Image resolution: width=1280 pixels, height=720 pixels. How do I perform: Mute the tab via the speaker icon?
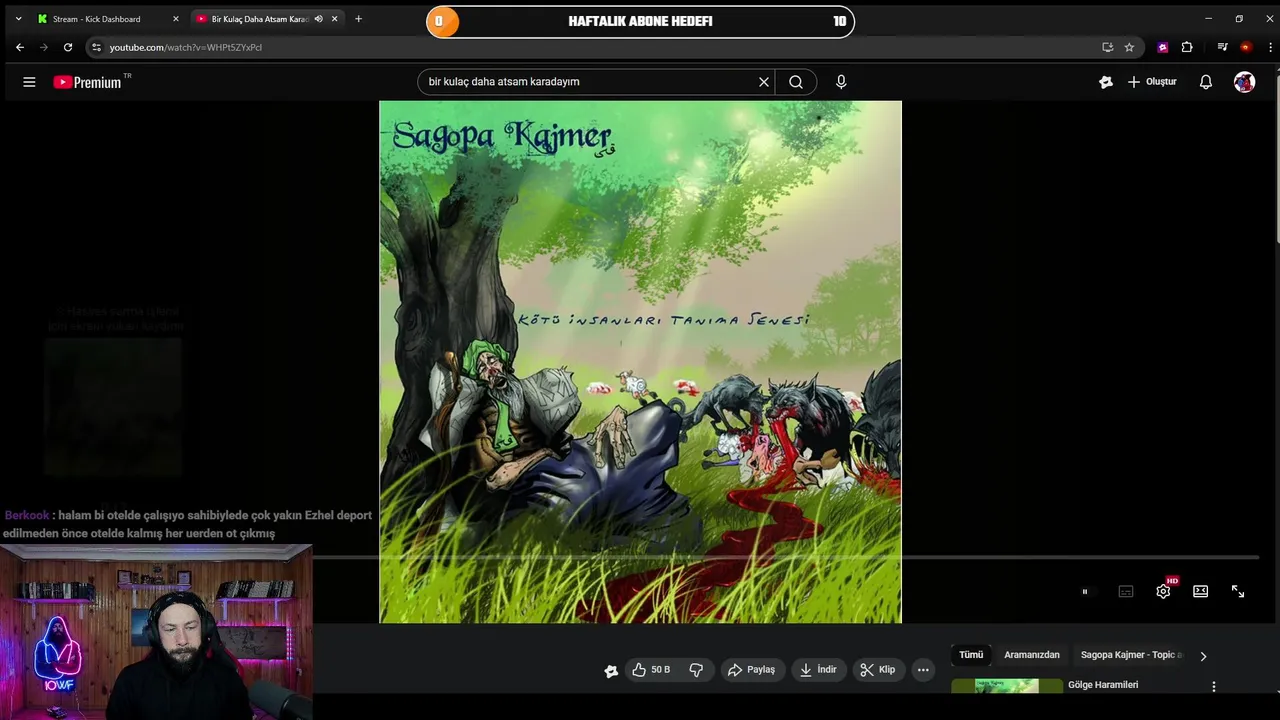click(x=319, y=19)
